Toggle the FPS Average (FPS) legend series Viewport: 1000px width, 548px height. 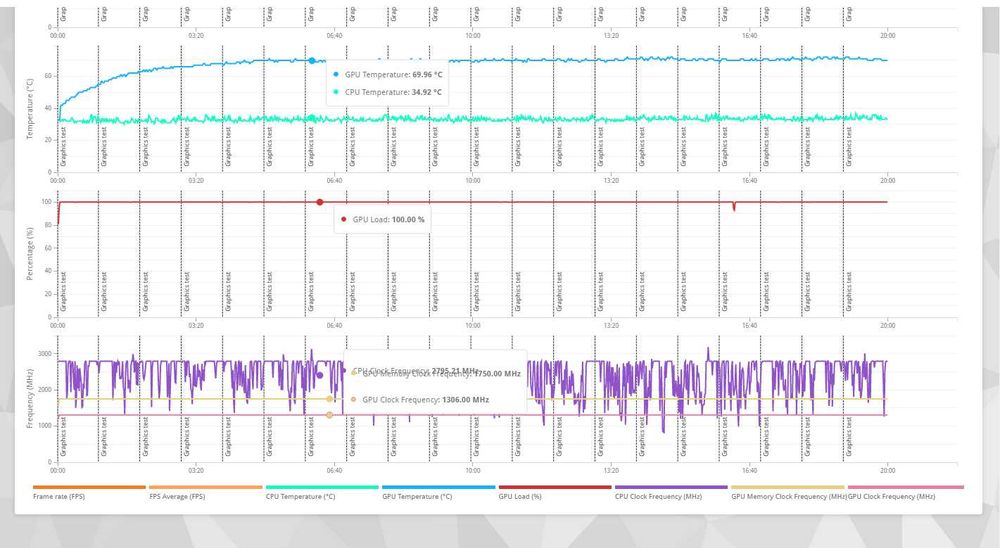pos(206,492)
